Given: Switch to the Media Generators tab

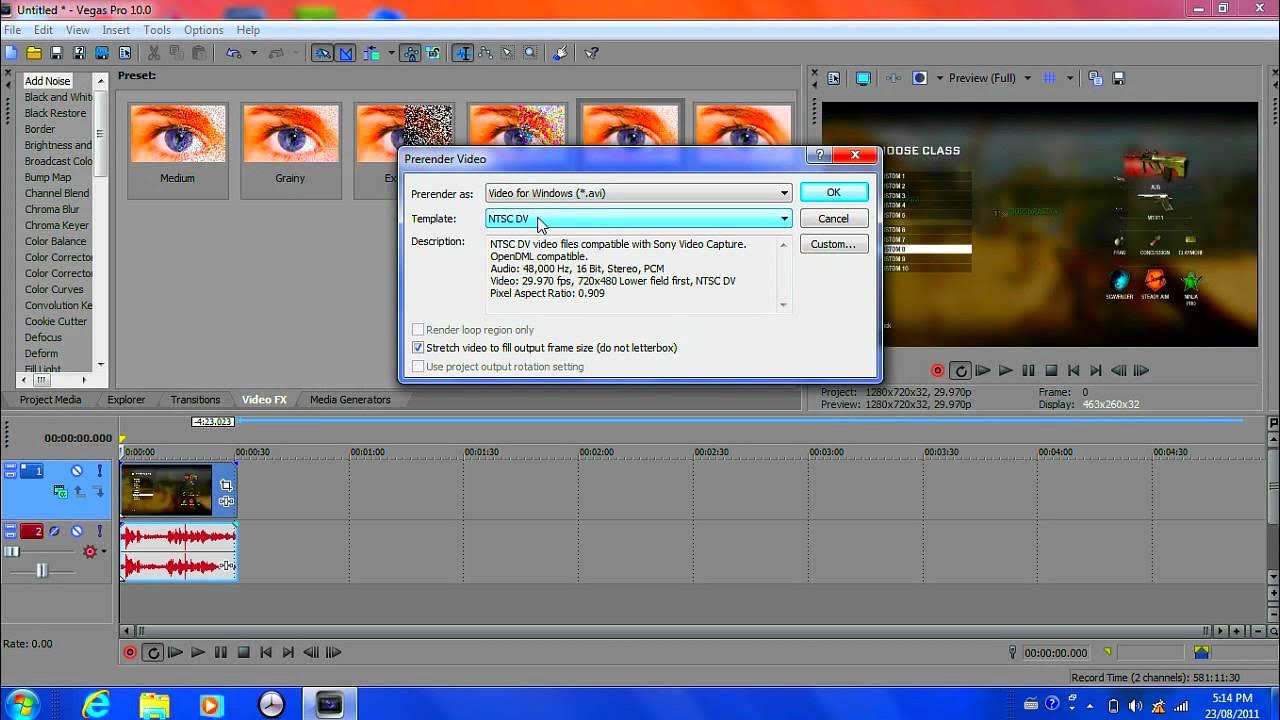Looking at the screenshot, I should pyautogui.click(x=350, y=400).
